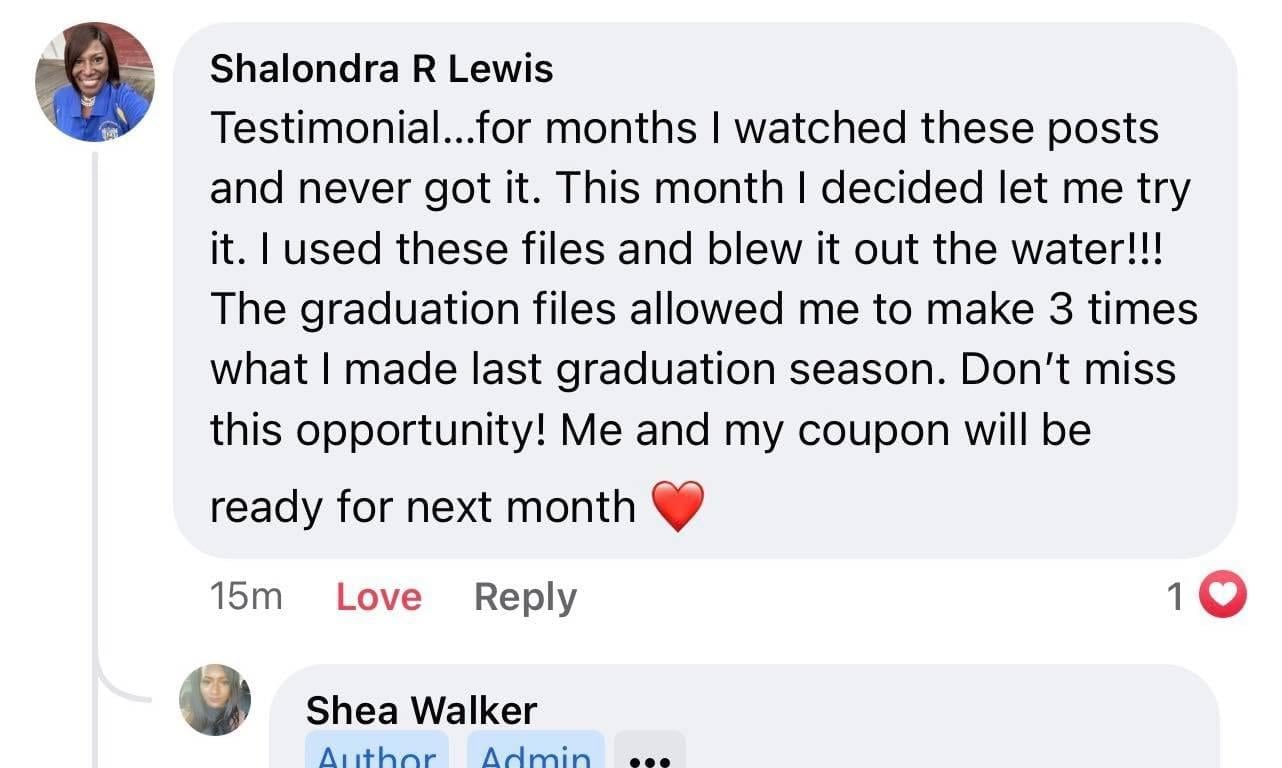Select the Author badge under Shea Walker
Image resolution: width=1282 pixels, height=768 pixels.
click(x=376, y=754)
